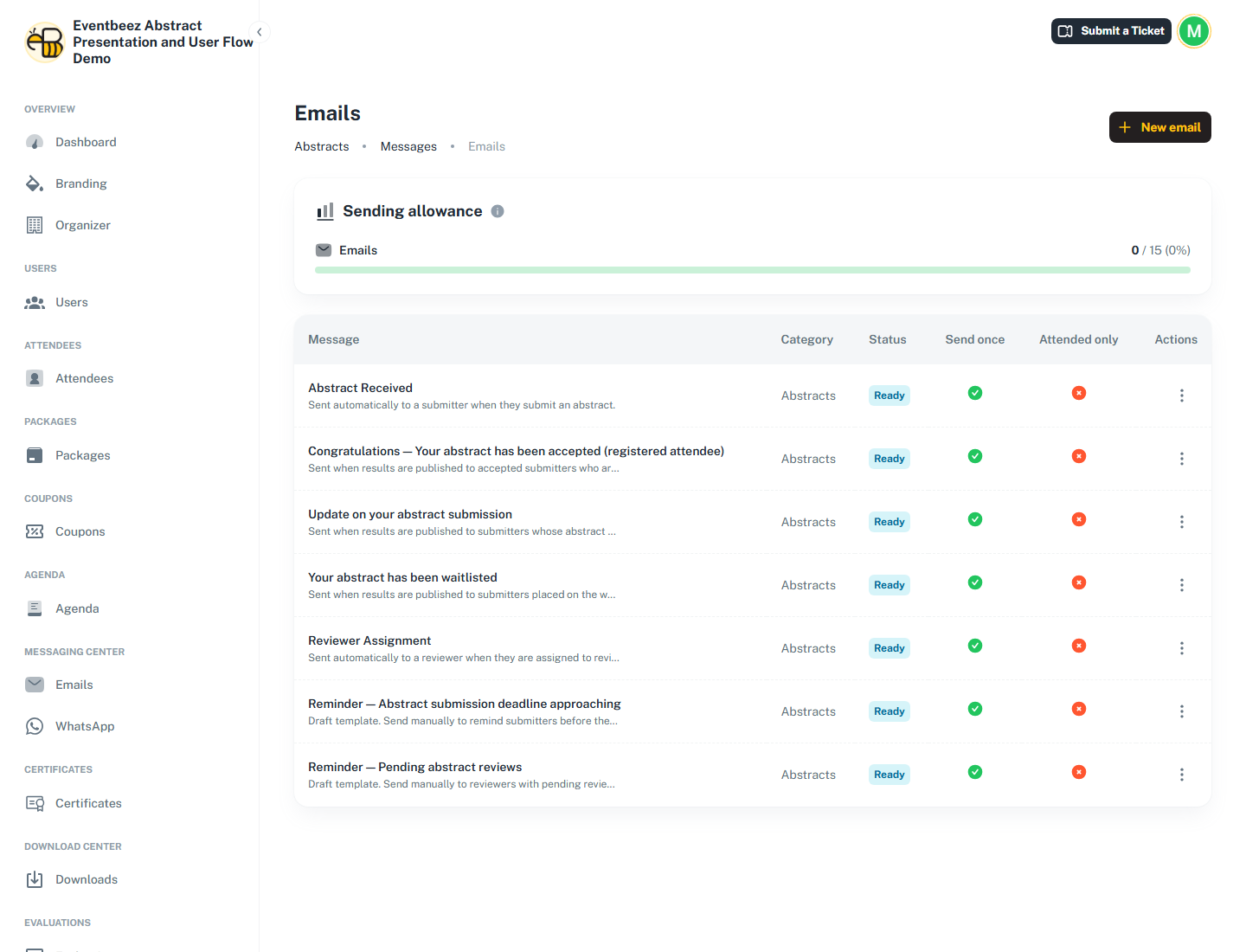
Task: Click the WhatsApp icon in sidebar
Action: pos(35,726)
